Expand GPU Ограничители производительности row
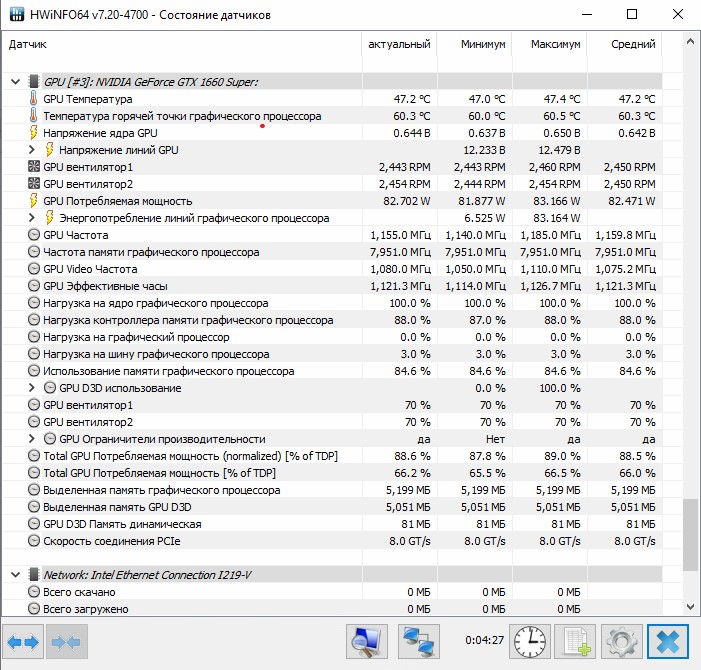 click(x=32, y=438)
